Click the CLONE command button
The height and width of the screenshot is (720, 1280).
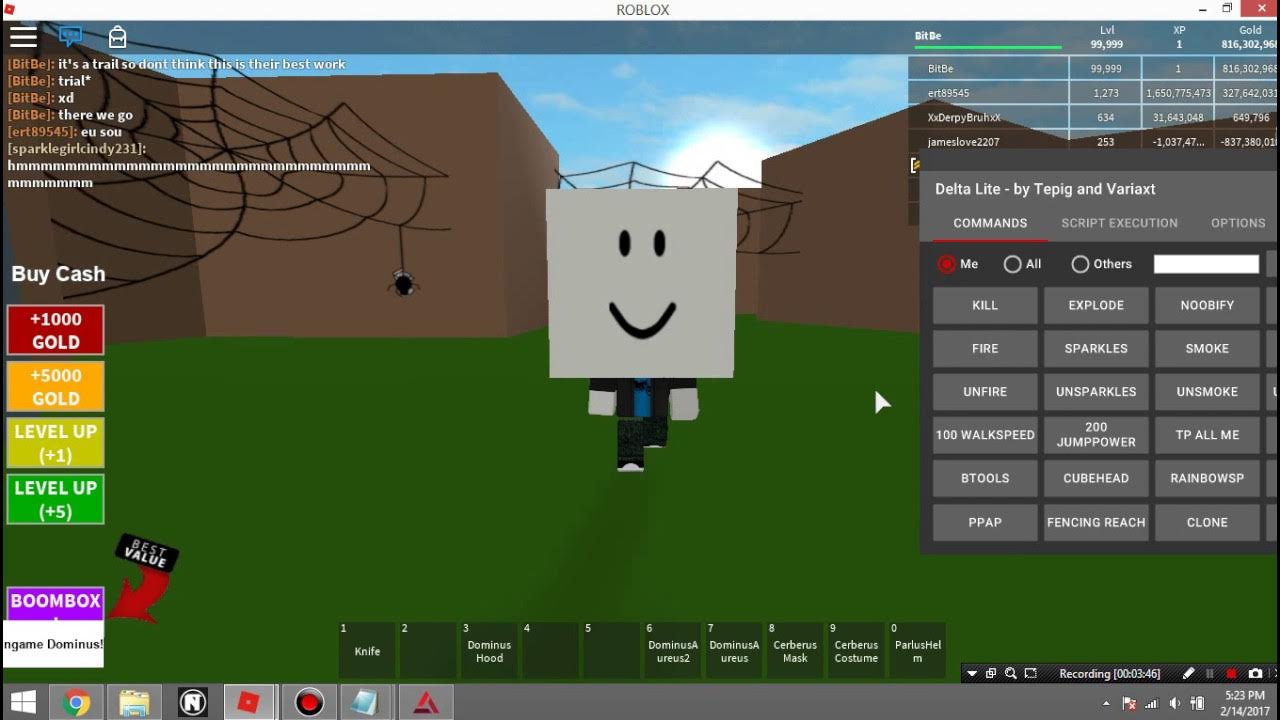pyautogui.click(x=1207, y=522)
